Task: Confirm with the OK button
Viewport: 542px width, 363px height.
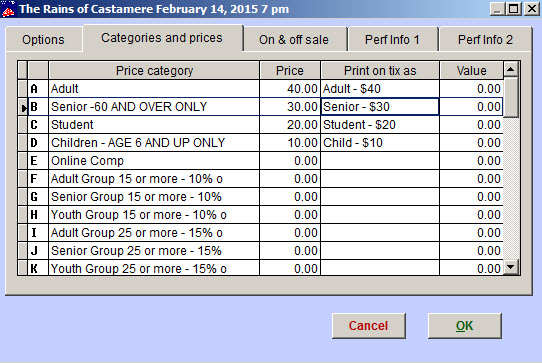Action: point(465,326)
